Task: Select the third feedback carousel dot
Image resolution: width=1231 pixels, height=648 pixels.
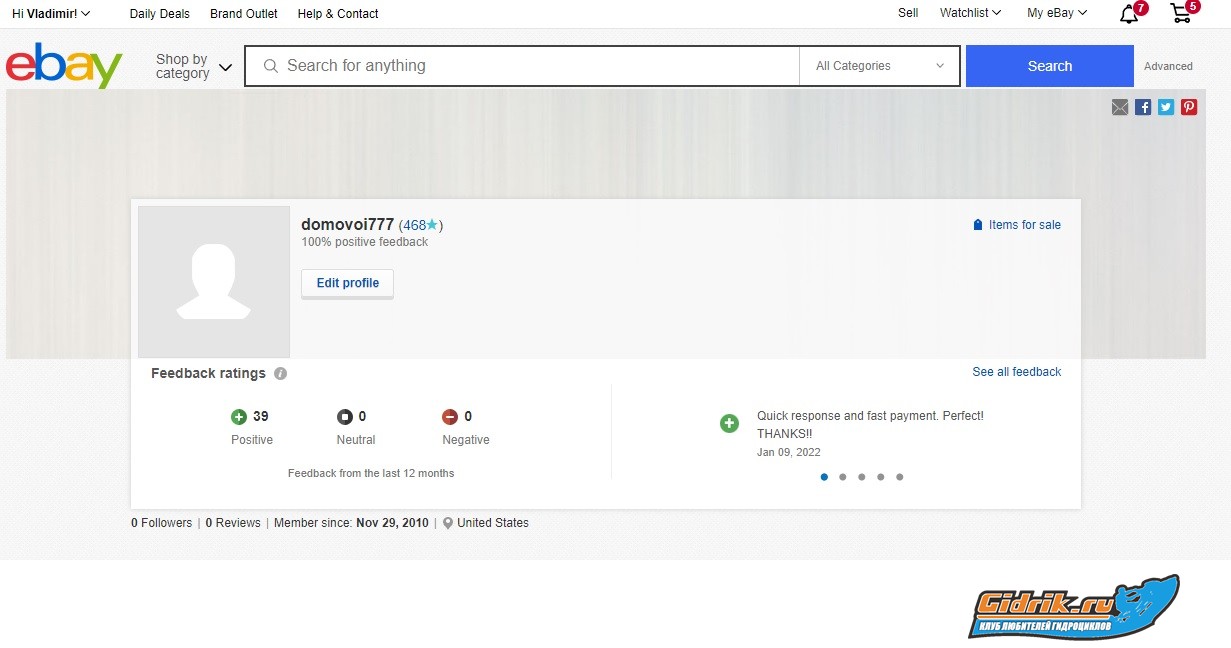Action: click(862, 477)
